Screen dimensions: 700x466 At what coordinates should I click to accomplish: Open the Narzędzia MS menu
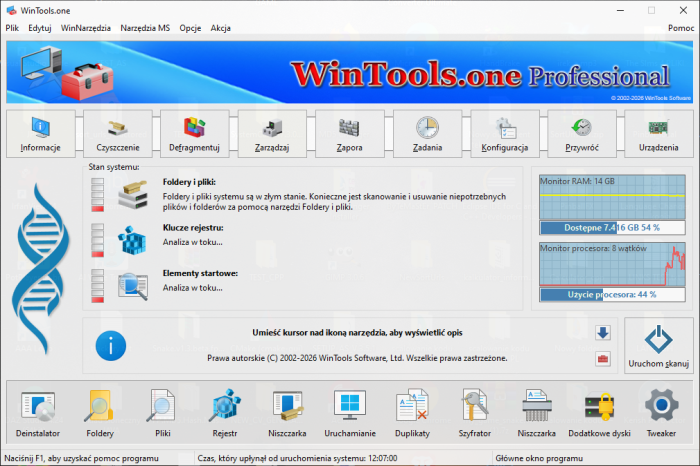point(145,28)
